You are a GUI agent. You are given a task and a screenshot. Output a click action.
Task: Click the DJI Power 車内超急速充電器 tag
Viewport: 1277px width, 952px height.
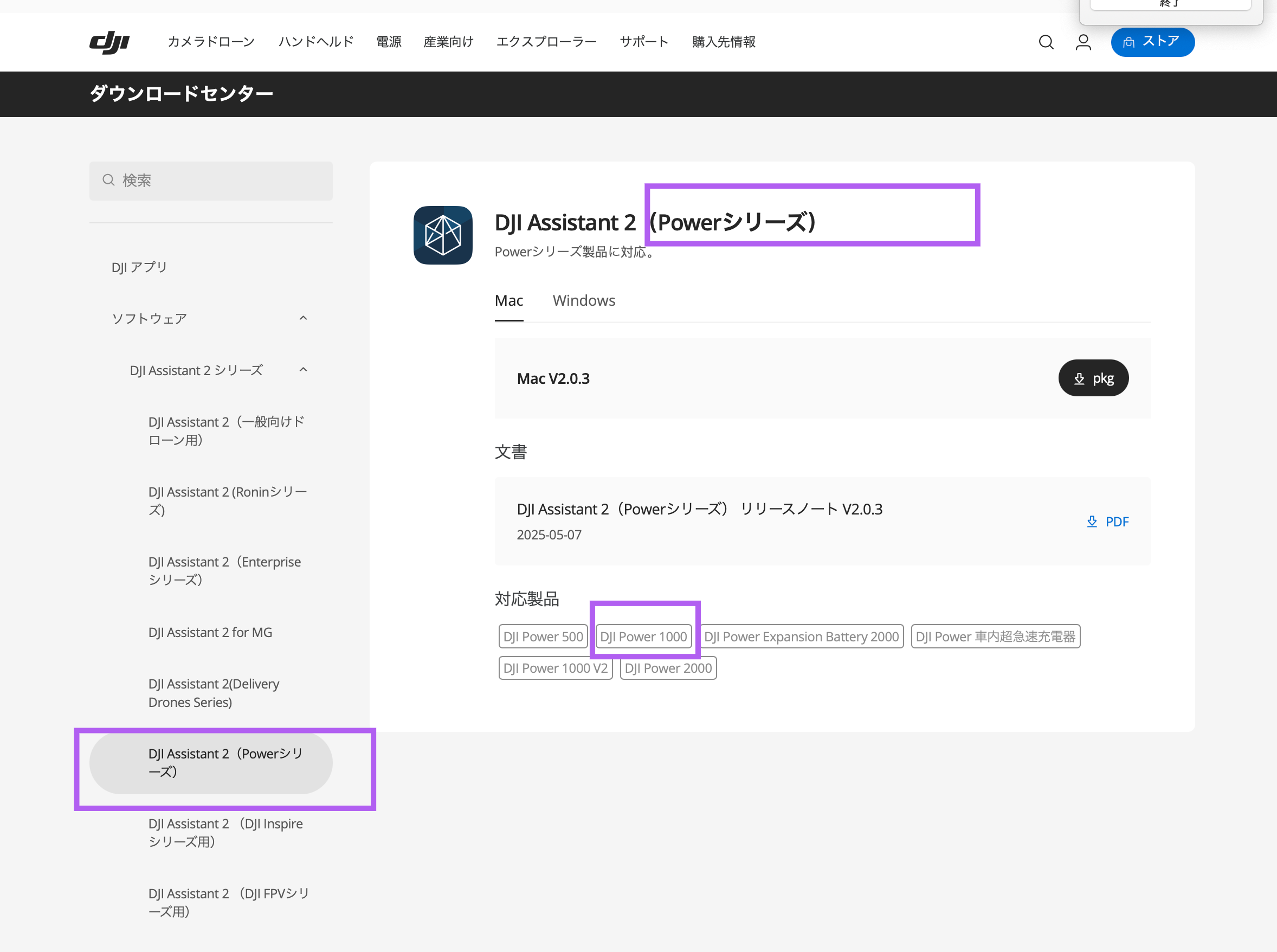point(995,636)
